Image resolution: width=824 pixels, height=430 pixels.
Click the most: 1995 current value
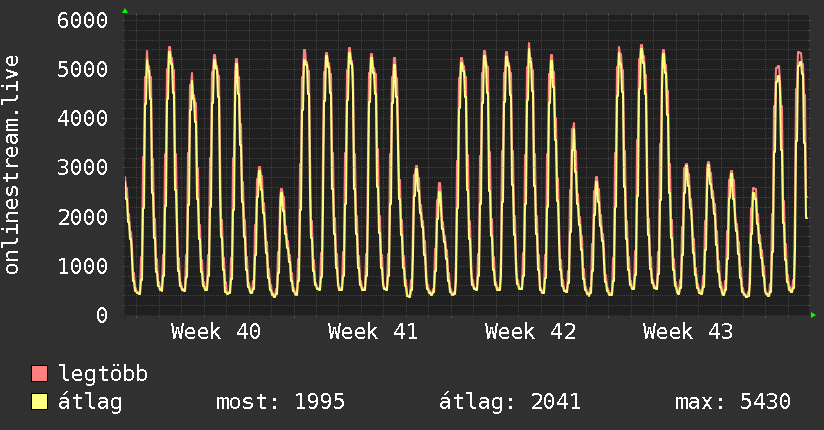(x=280, y=402)
